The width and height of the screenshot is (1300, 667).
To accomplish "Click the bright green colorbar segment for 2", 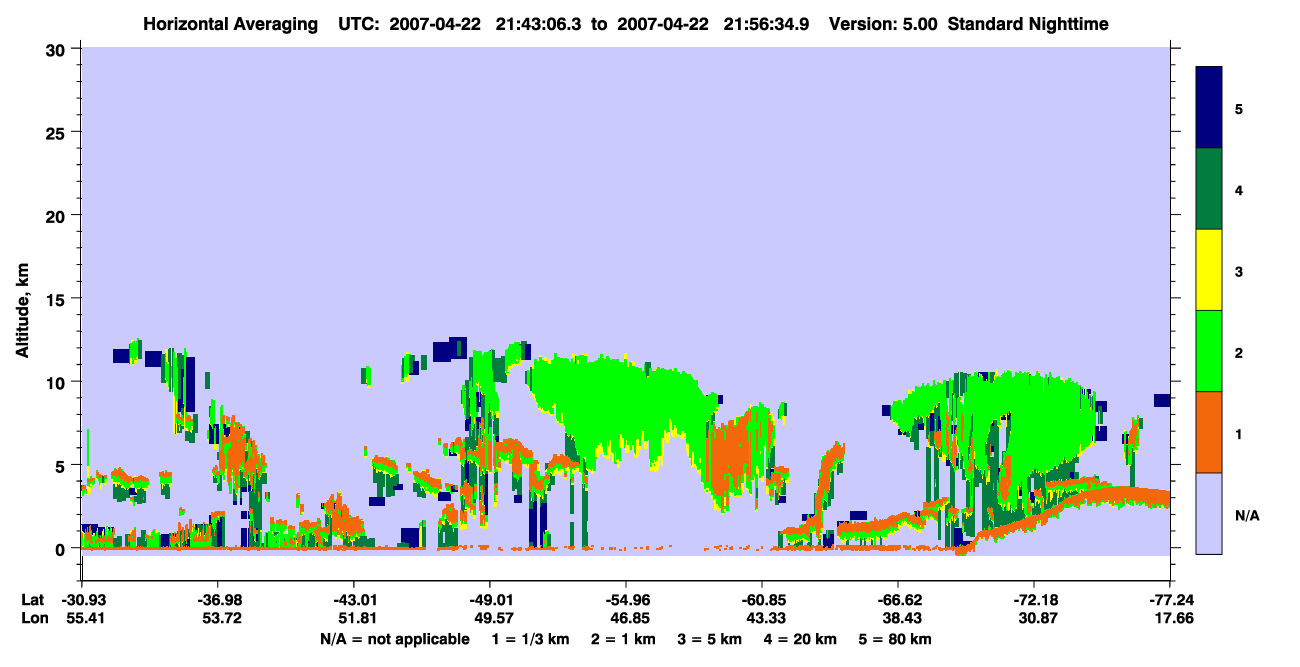I will (1209, 351).
